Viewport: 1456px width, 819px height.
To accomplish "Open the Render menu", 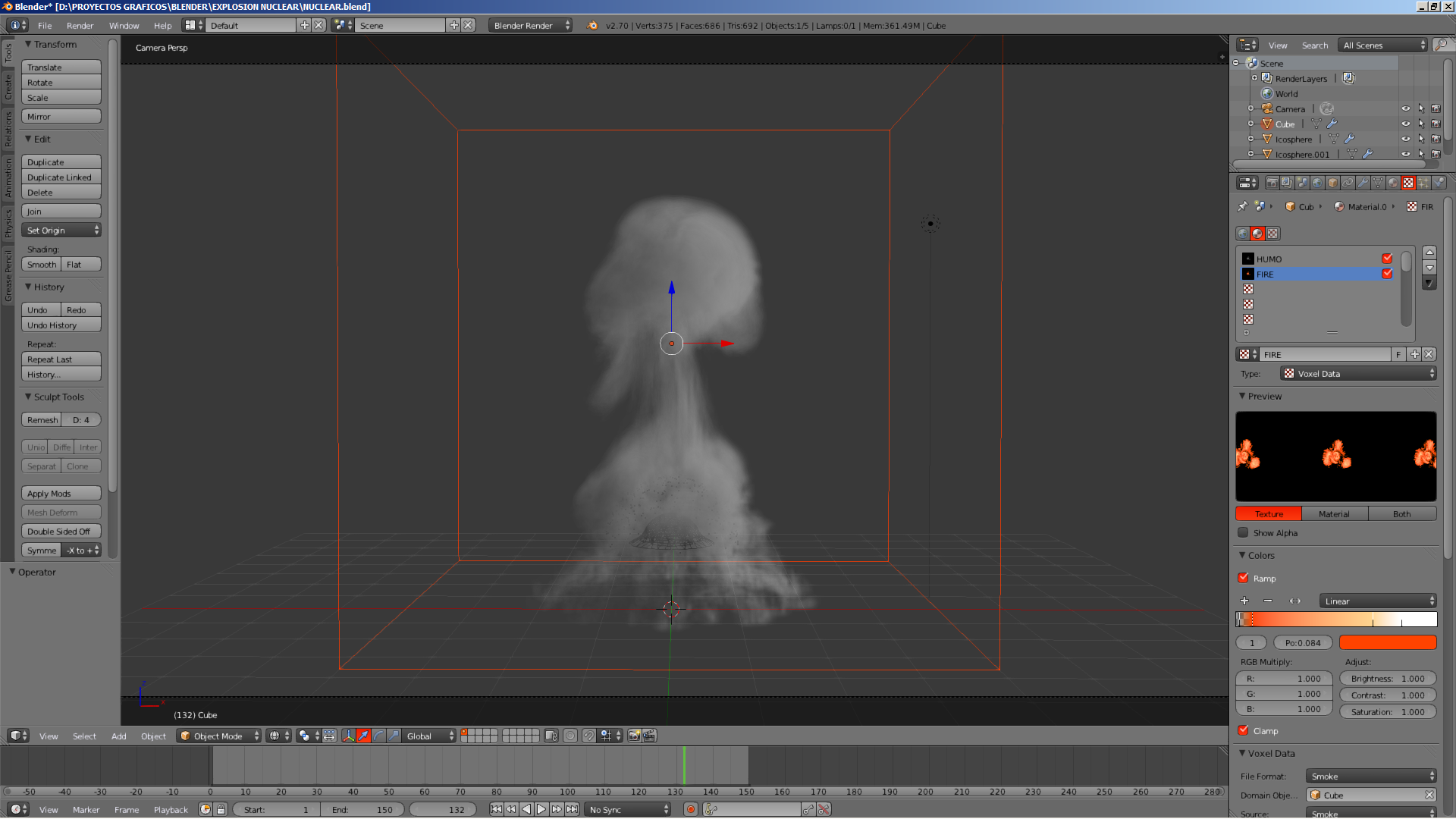I will 80,25.
